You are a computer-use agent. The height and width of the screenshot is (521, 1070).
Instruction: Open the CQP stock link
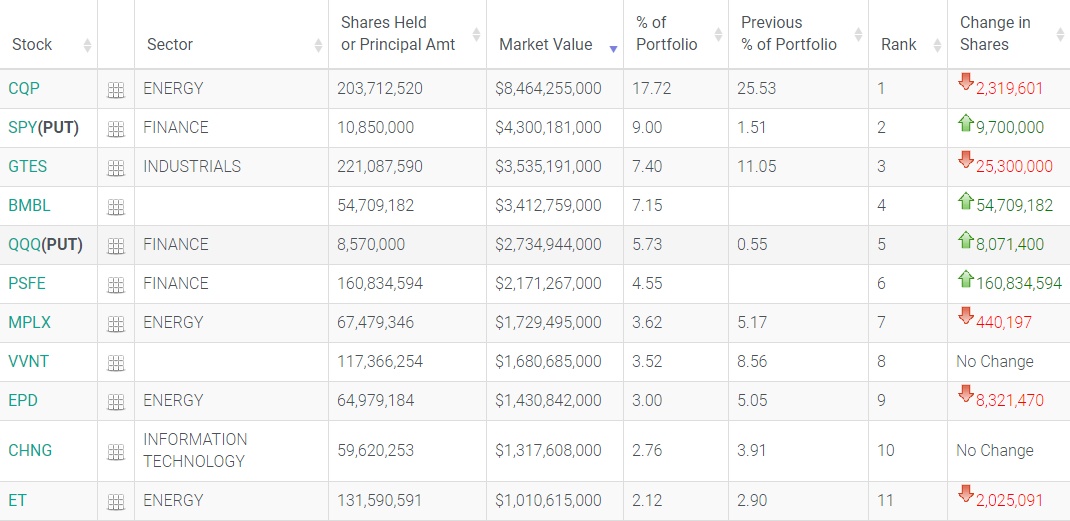(24, 88)
